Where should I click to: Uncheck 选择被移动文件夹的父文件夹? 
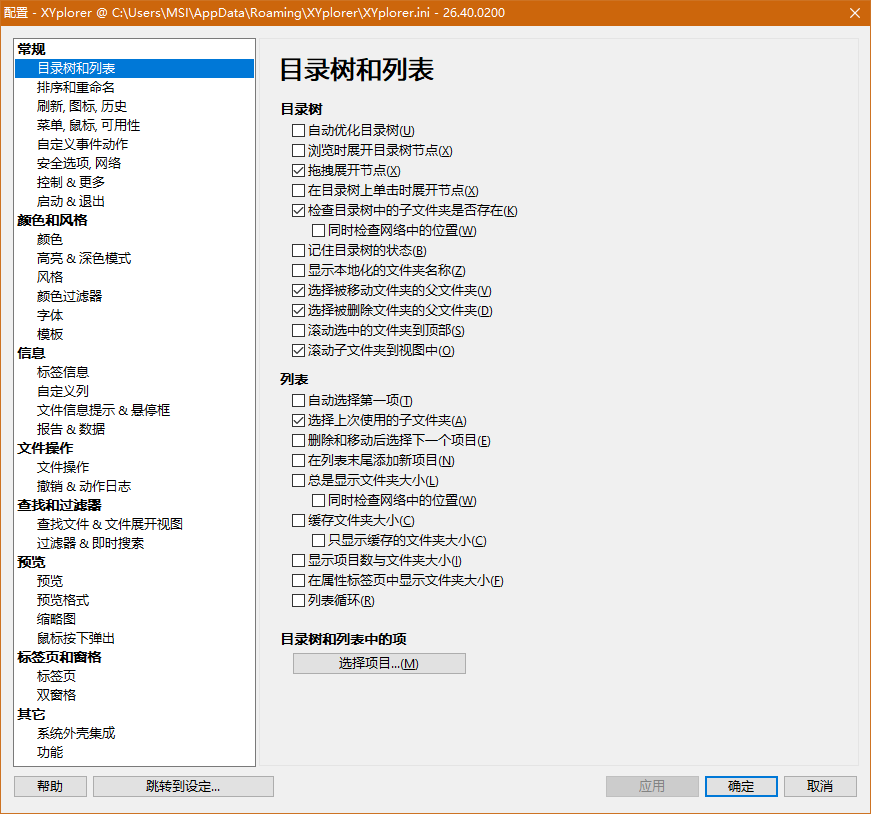pyautogui.click(x=297, y=290)
